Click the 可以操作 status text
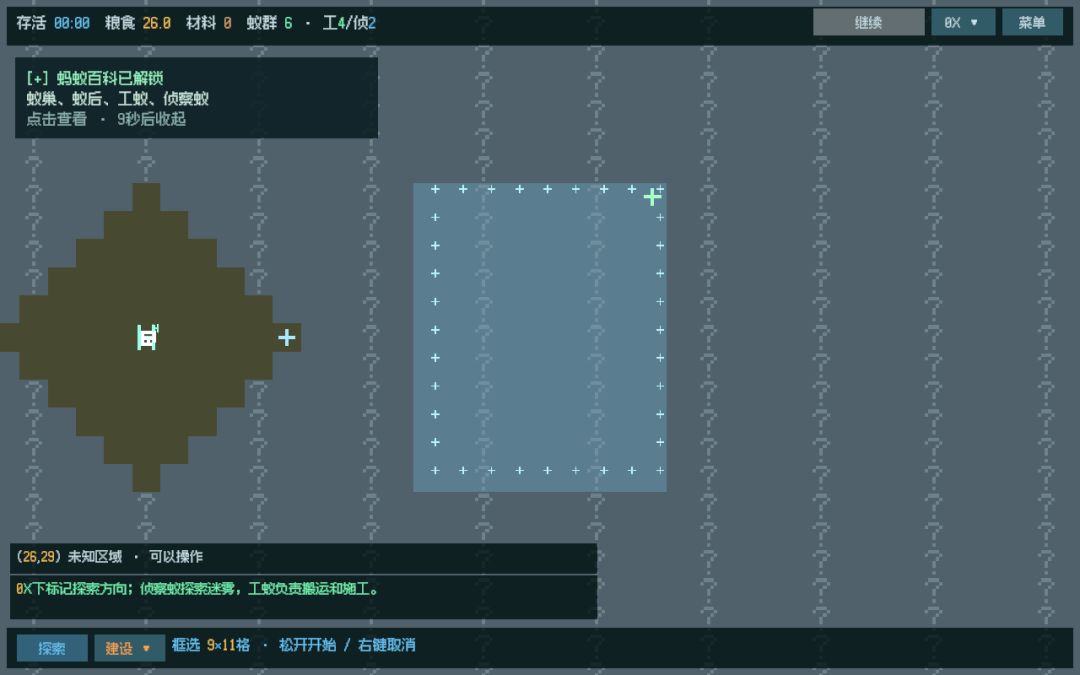This screenshot has height=675, width=1080. click(x=176, y=557)
